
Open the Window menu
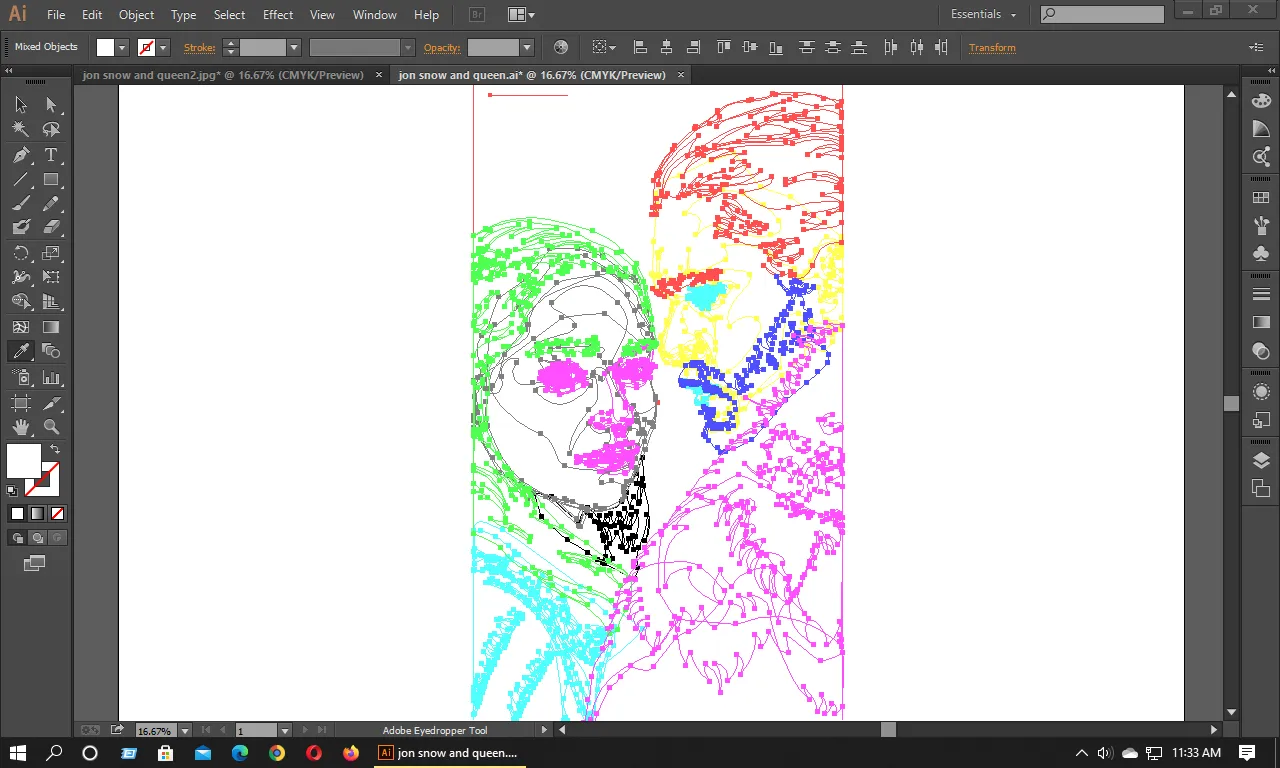point(375,15)
